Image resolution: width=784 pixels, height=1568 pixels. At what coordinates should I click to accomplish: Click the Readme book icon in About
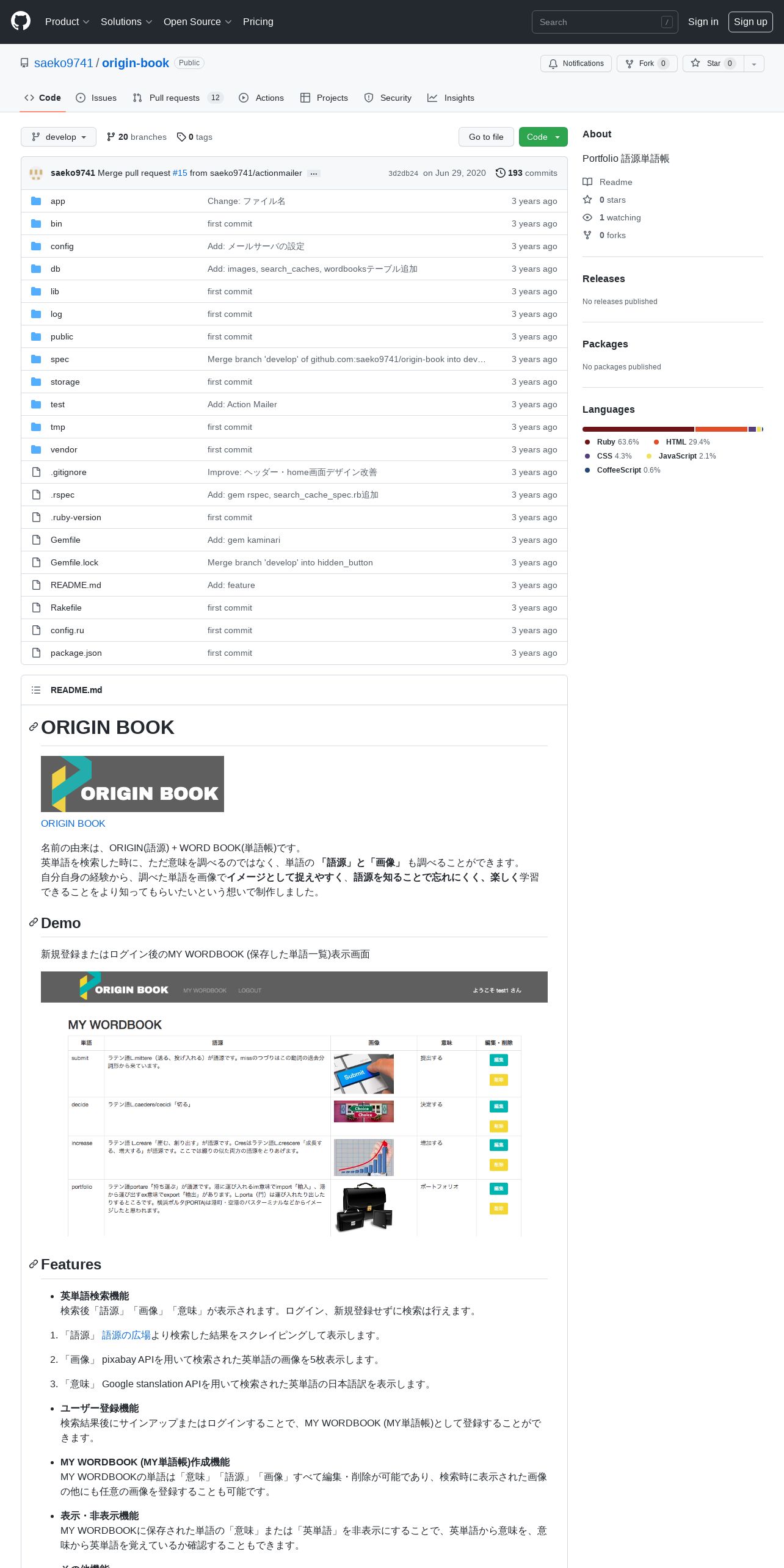point(587,182)
